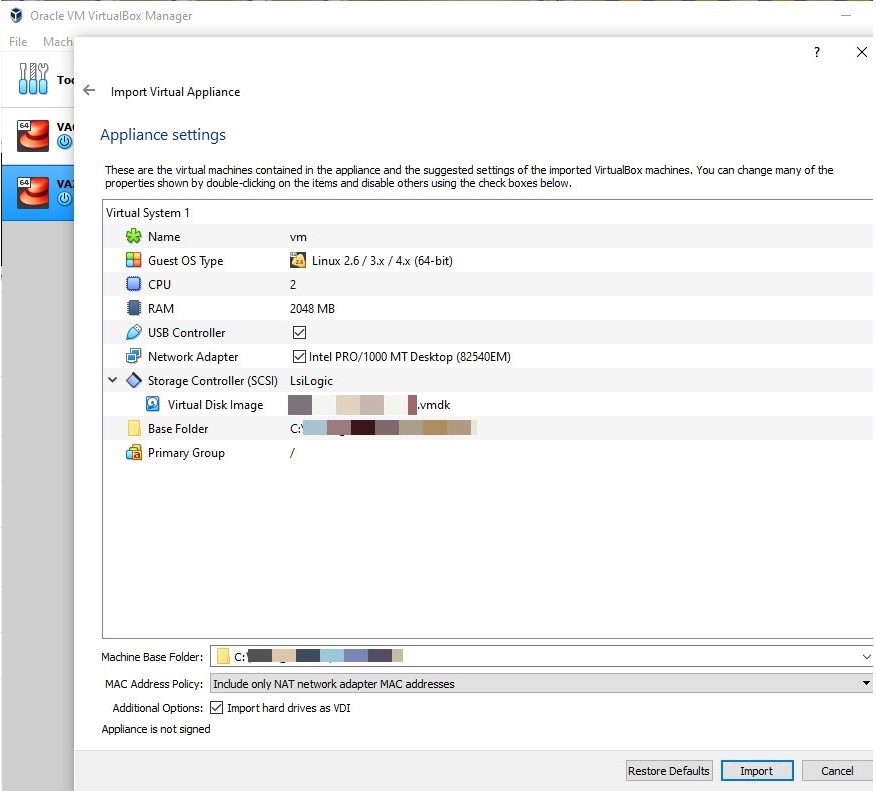Image resolution: width=876 pixels, height=791 pixels.
Task: Open the File menu
Action: tap(18, 42)
